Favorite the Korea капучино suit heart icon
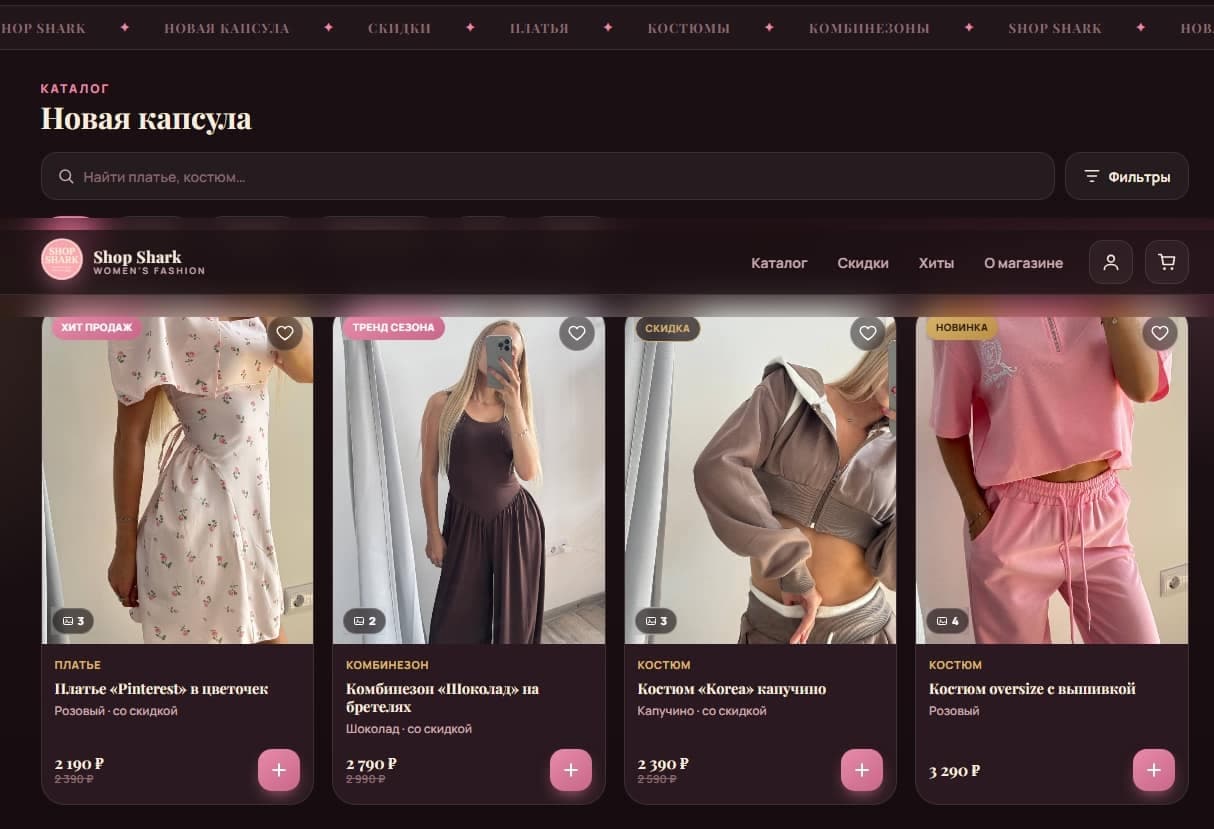 point(868,333)
